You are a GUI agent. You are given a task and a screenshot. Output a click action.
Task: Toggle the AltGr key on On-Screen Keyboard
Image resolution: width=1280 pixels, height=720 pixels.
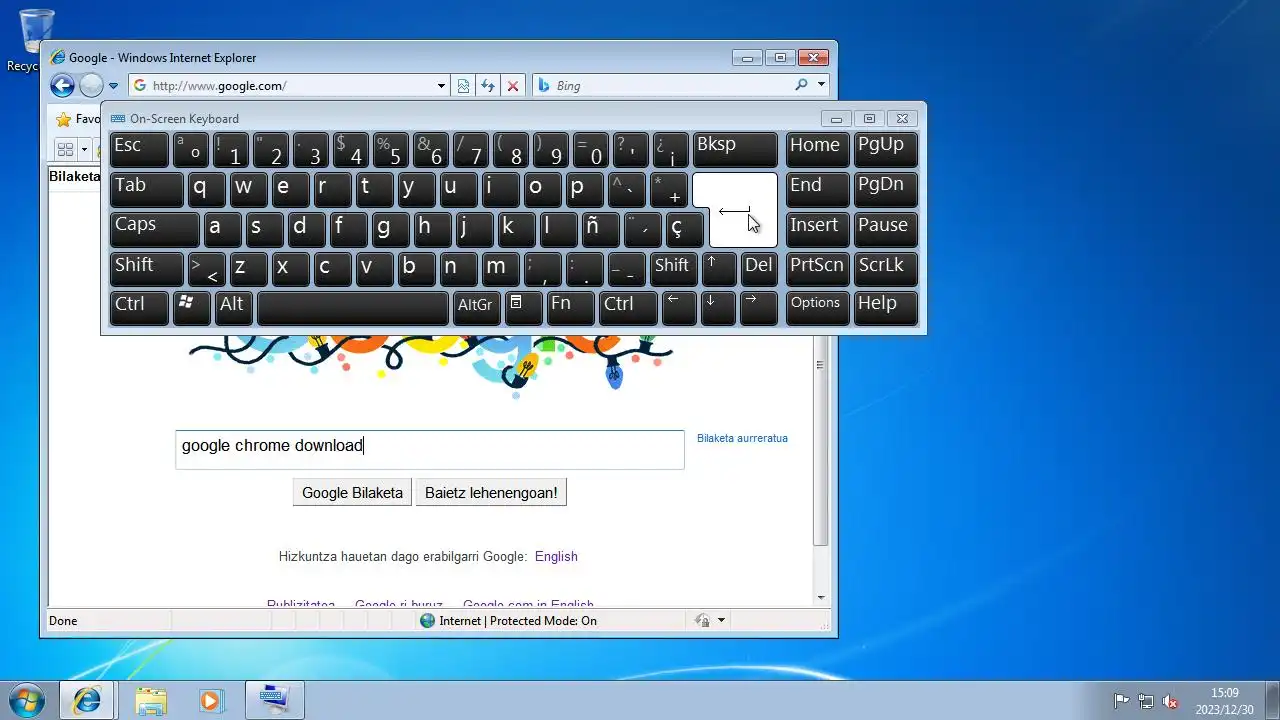[476, 309]
